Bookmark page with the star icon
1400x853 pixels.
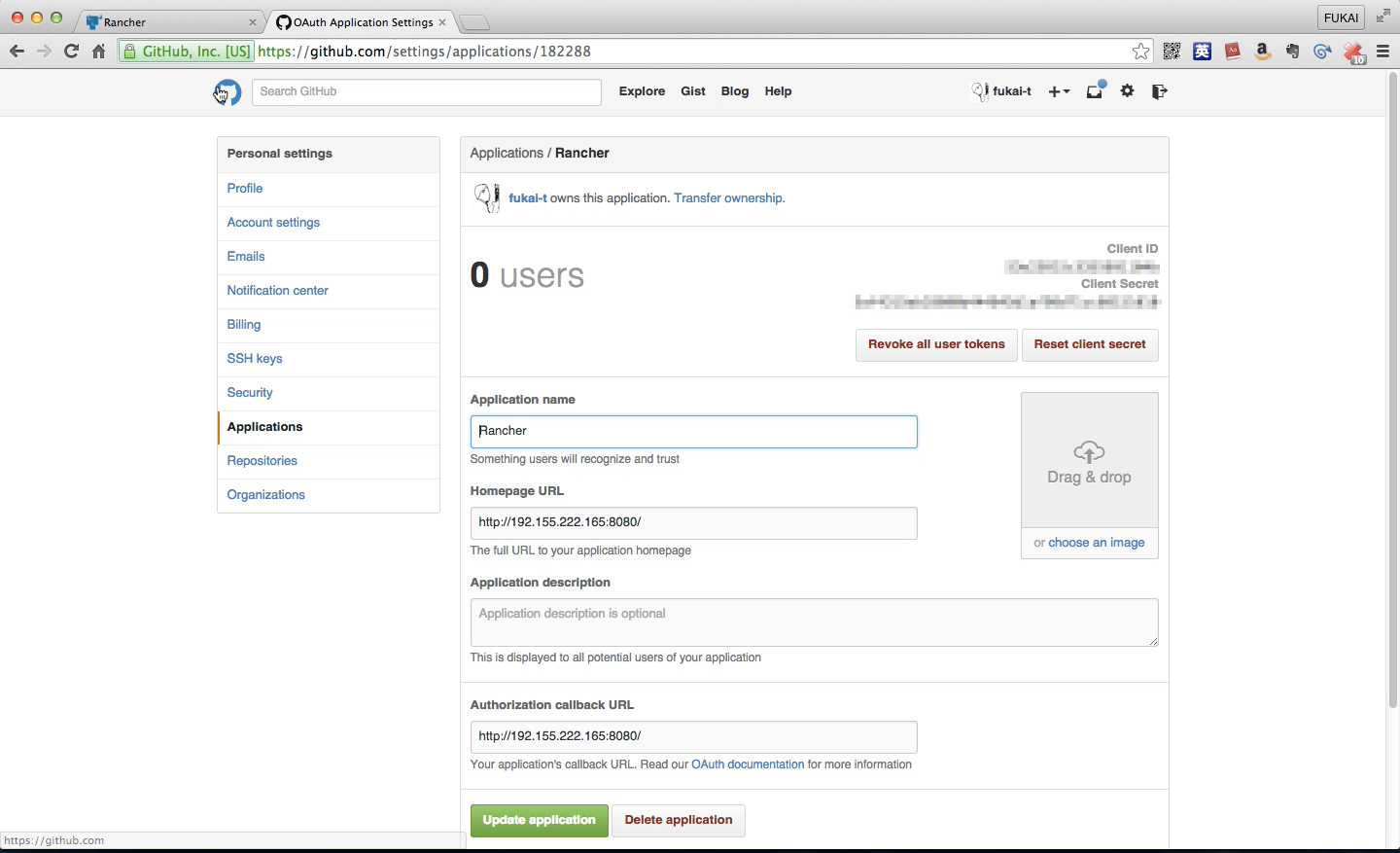point(1140,52)
